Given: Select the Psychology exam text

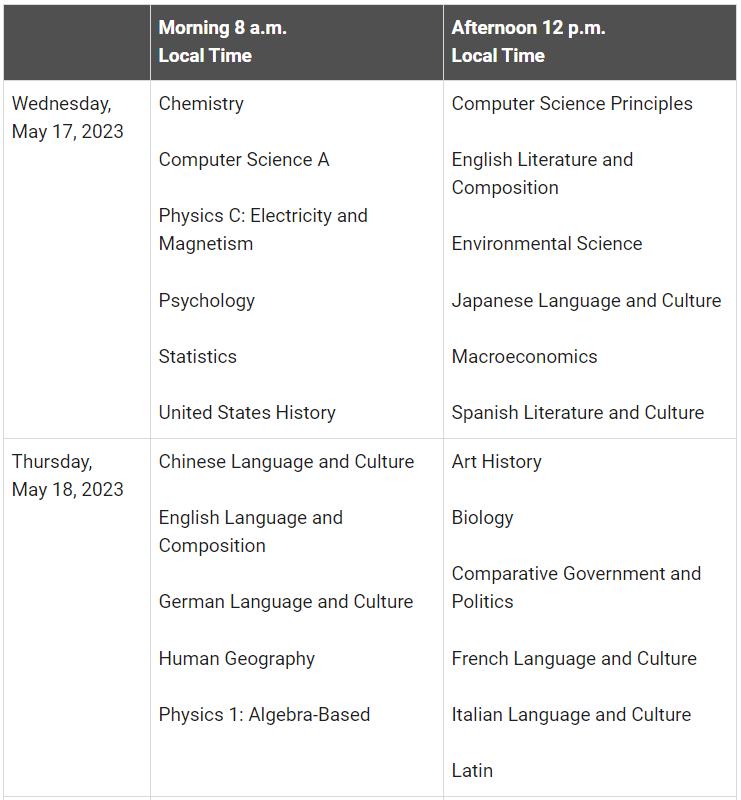Looking at the screenshot, I should coord(206,301).
